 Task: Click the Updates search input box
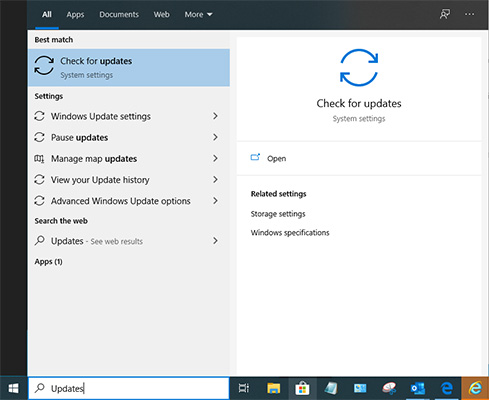click(x=129, y=388)
